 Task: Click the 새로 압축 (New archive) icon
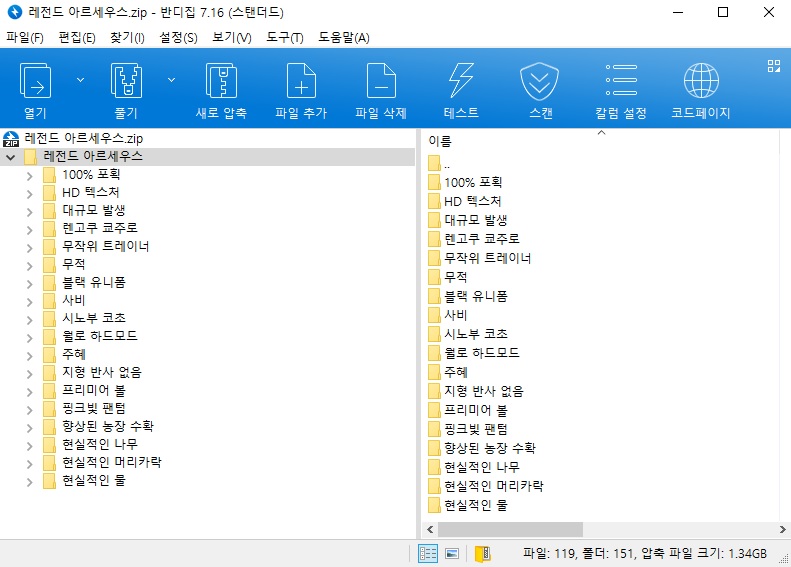[221, 80]
